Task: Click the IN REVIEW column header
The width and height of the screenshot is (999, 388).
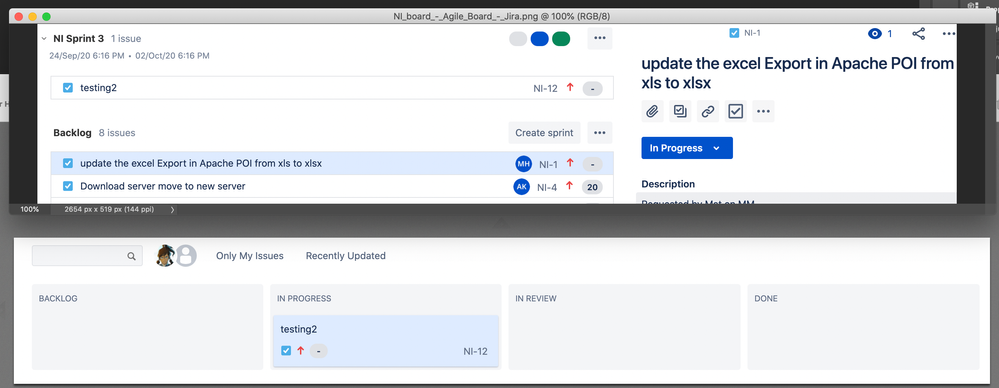Action: pos(536,298)
